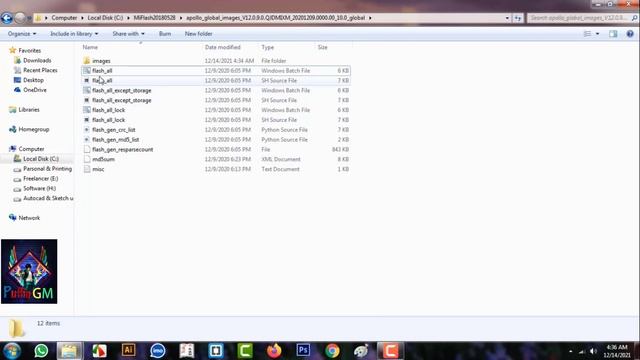Open Photoshop from the taskbar

[x=303, y=351]
